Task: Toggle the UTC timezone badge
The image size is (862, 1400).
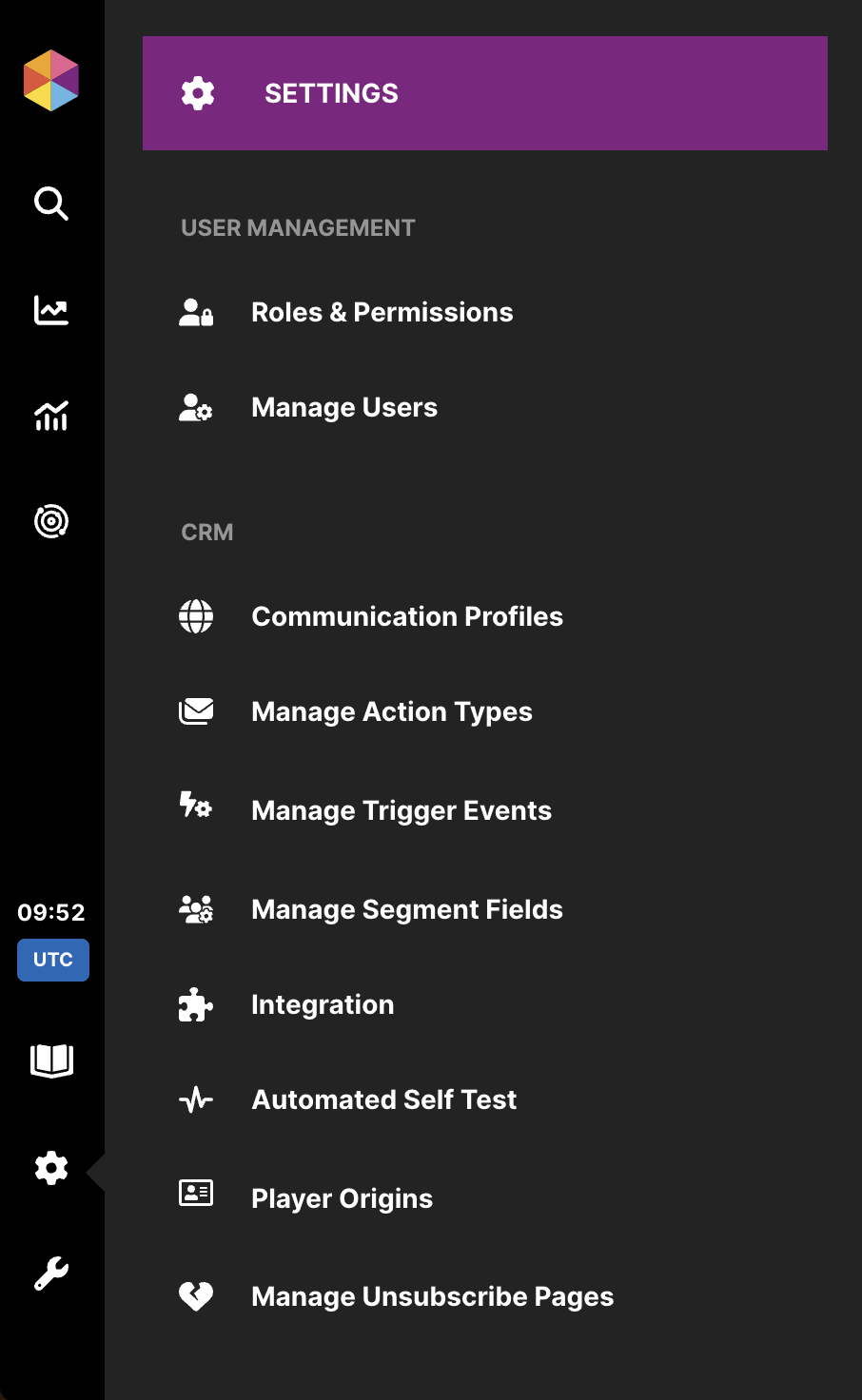Action: tap(53, 960)
